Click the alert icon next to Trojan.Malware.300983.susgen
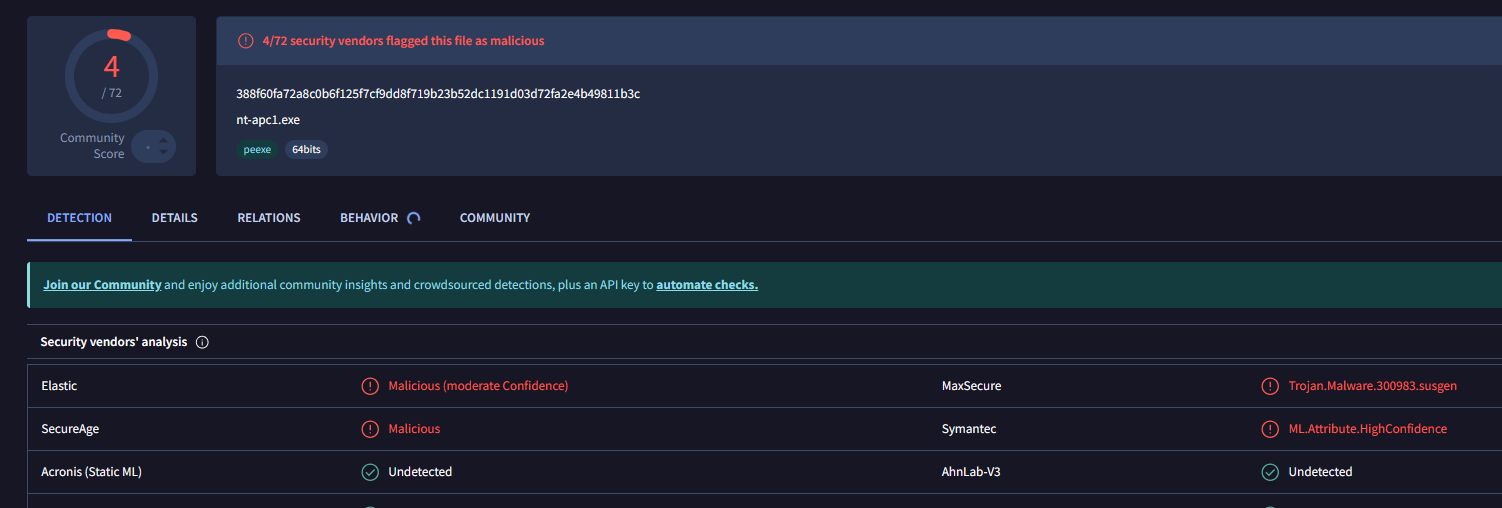 pos(1270,386)
